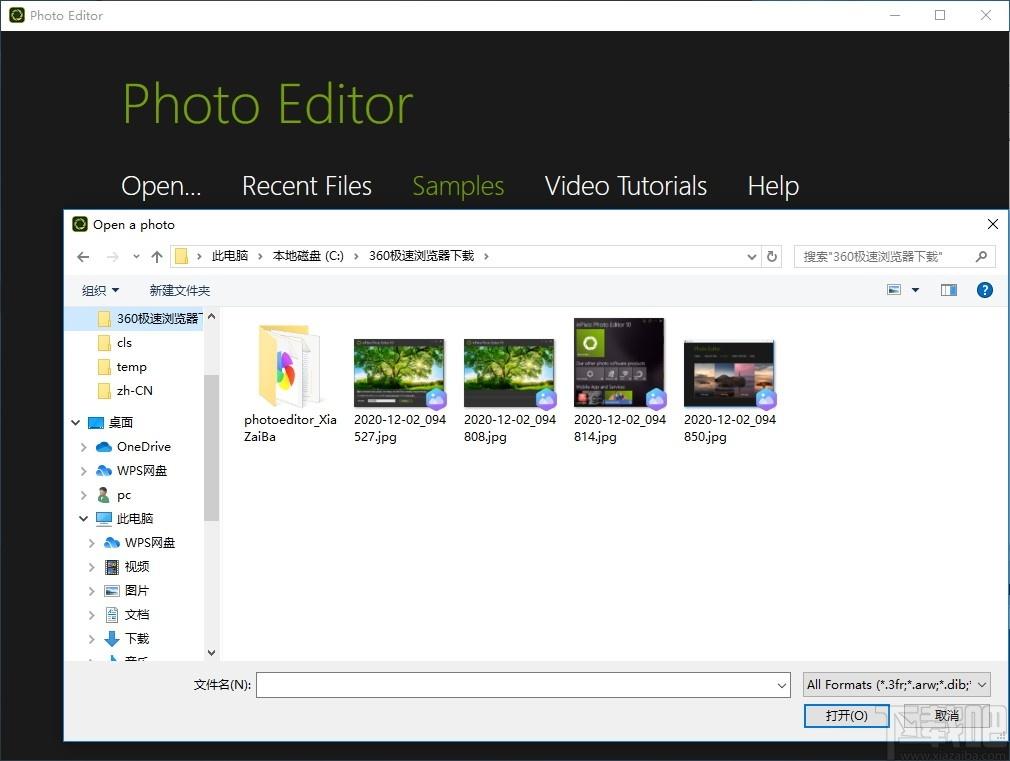Click navigation pane scroll up arrow

pyautogui.click(x=211, y=317)
